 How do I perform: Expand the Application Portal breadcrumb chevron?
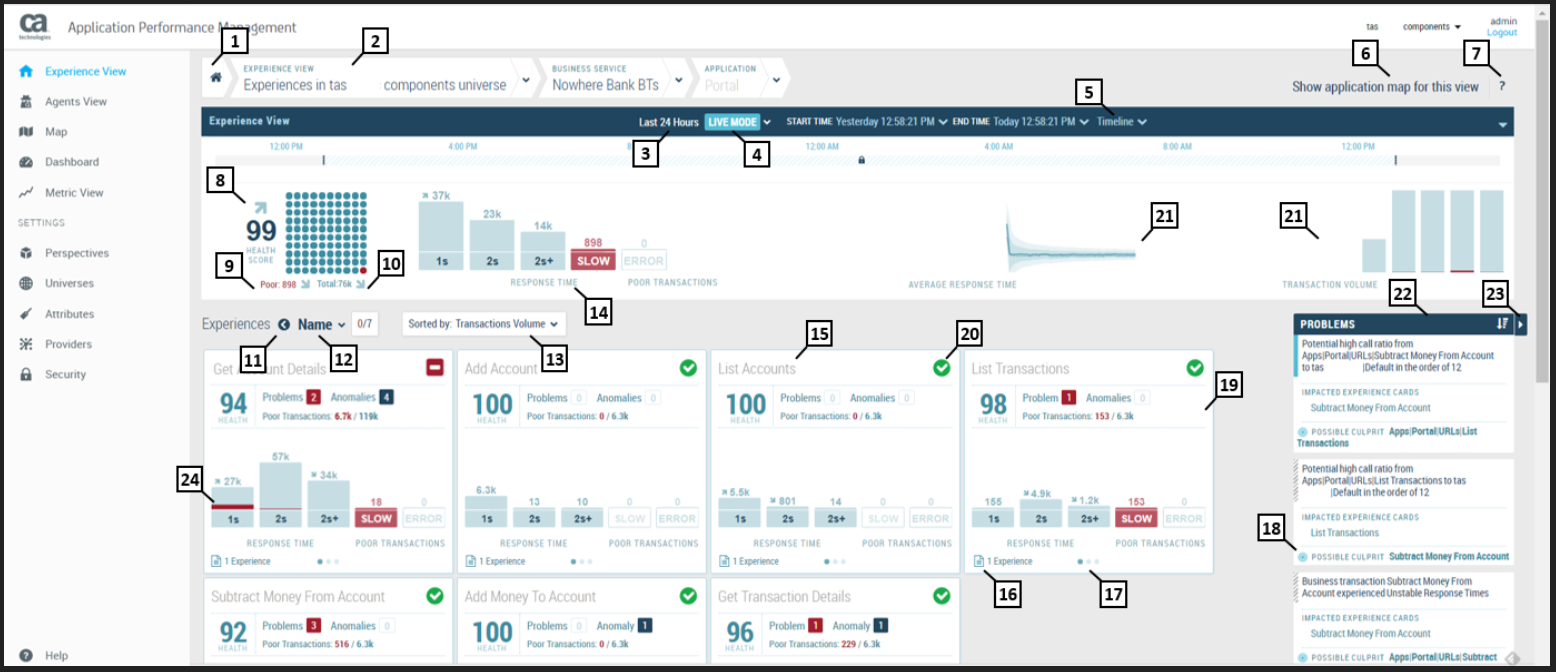(776, 79)
